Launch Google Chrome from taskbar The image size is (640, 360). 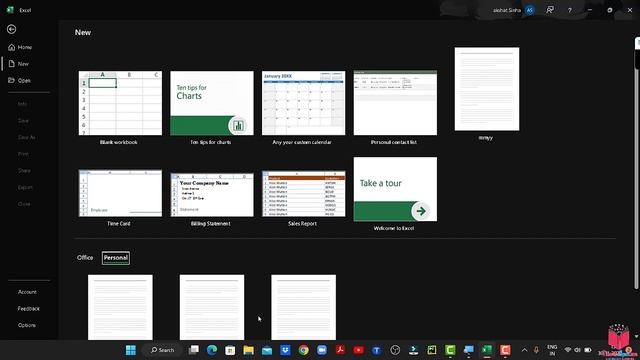(x=303, y=350)
